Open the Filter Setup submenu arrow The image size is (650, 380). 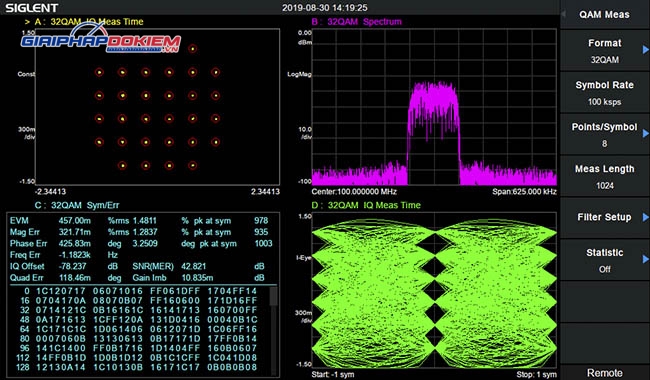(645, 217)
